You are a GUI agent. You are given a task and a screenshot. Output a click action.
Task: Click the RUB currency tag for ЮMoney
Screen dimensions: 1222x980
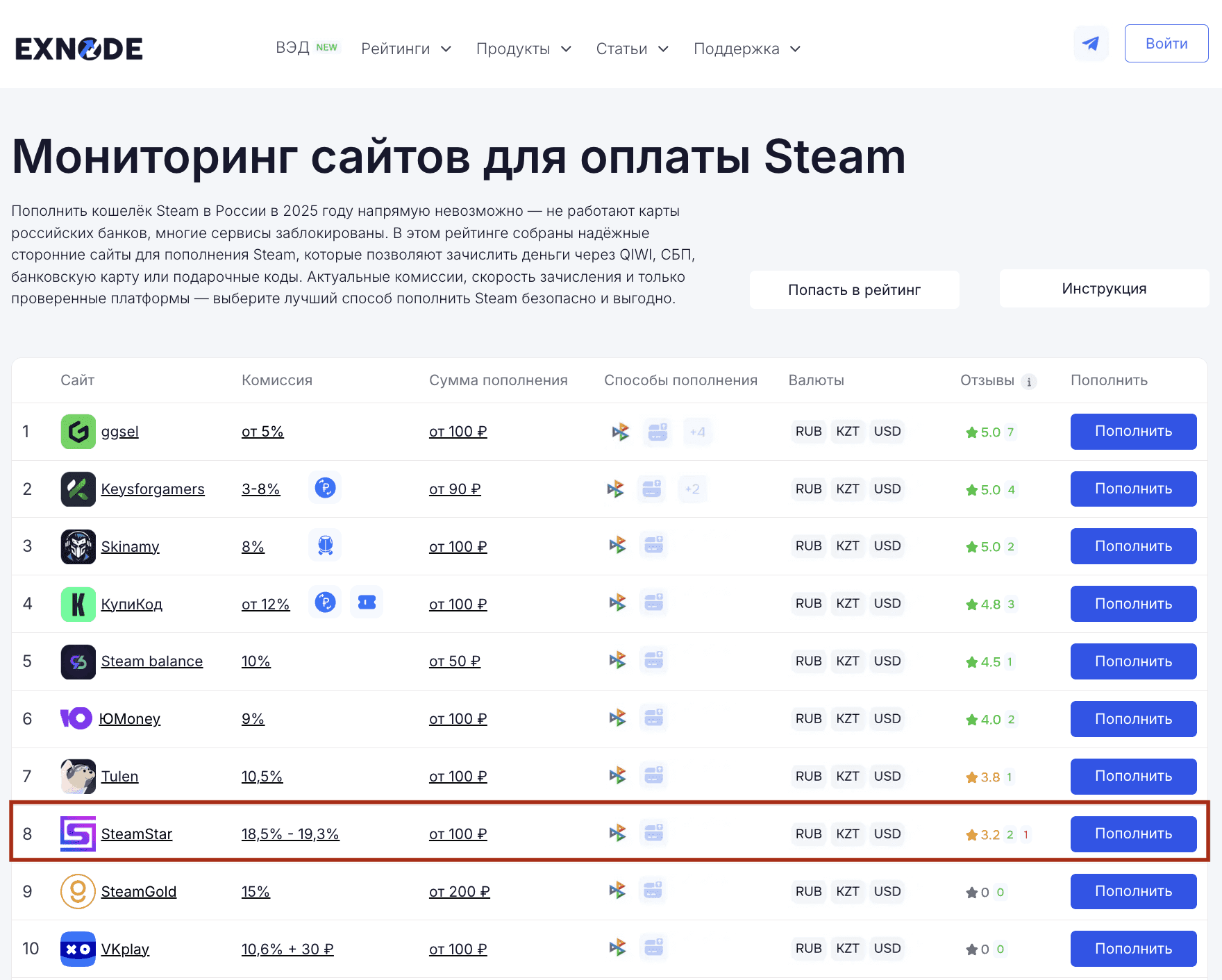point(808,718)
